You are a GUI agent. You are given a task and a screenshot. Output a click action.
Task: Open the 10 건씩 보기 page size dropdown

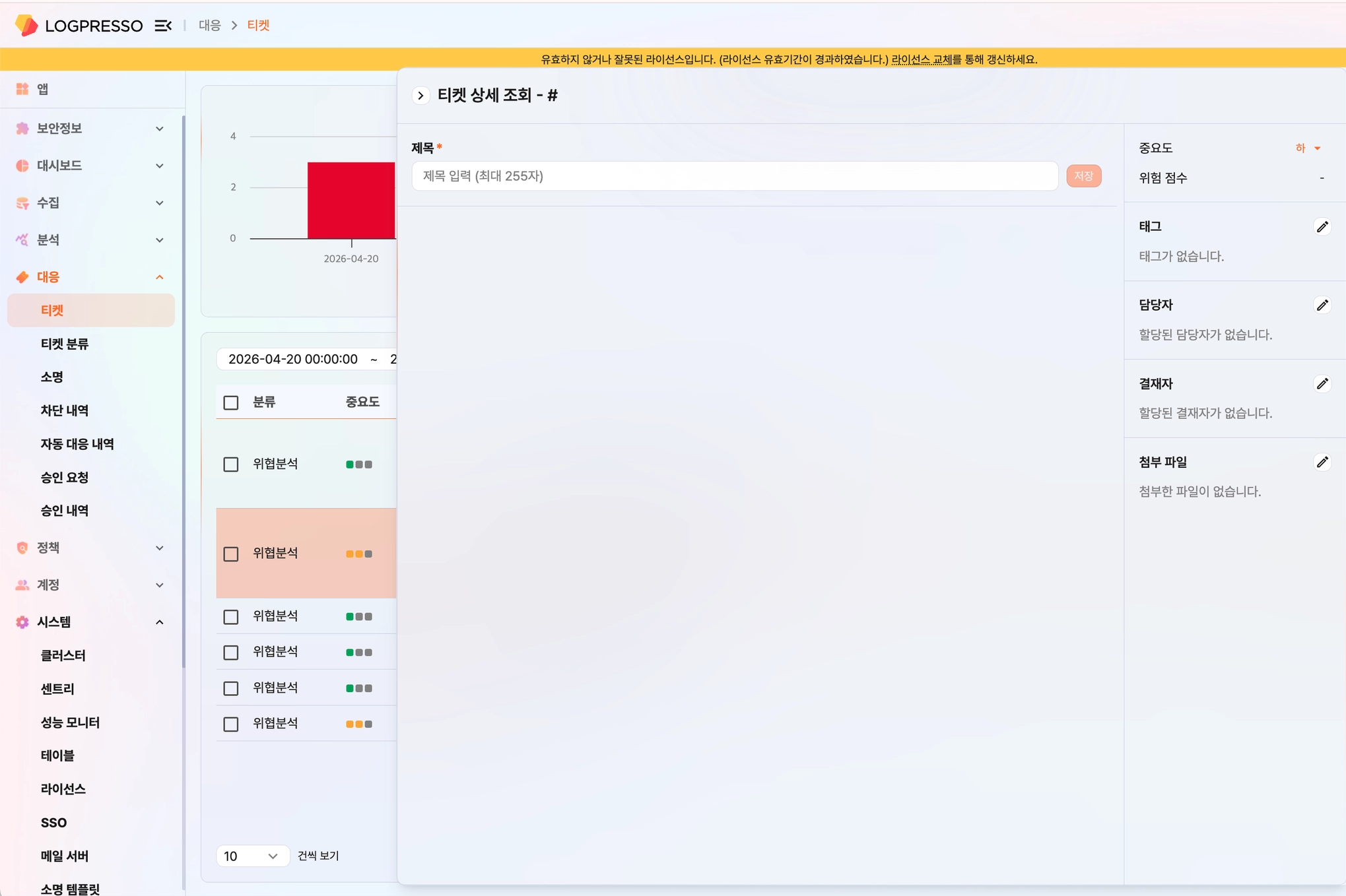pos(252,856)
